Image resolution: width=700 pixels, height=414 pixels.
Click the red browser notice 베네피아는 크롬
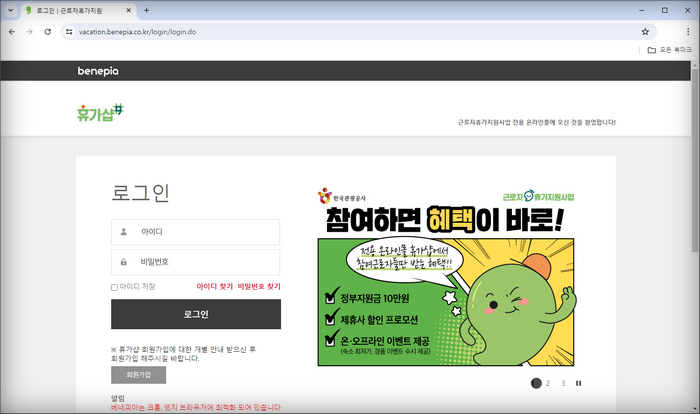[196, 407]
